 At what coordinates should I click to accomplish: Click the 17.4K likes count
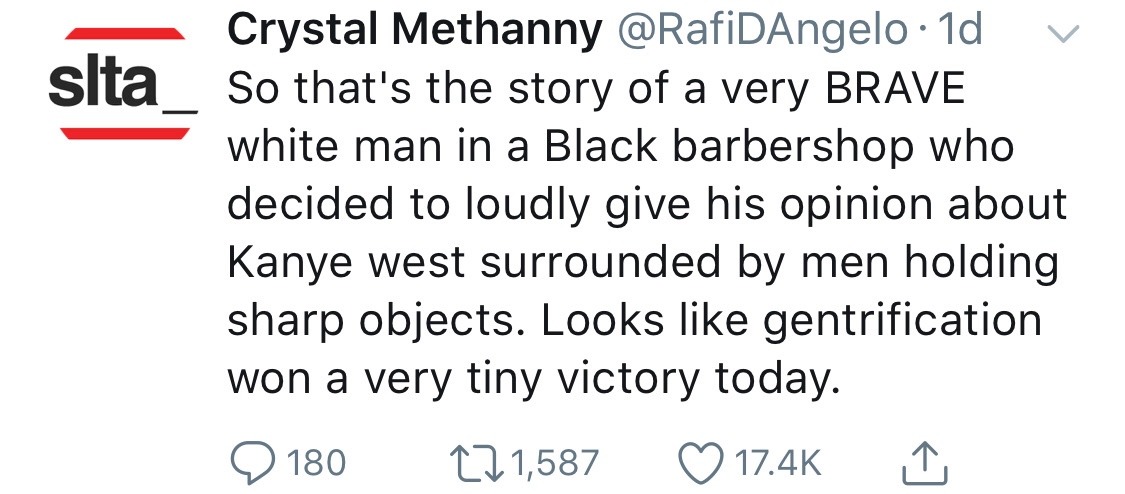pos(780,462)
